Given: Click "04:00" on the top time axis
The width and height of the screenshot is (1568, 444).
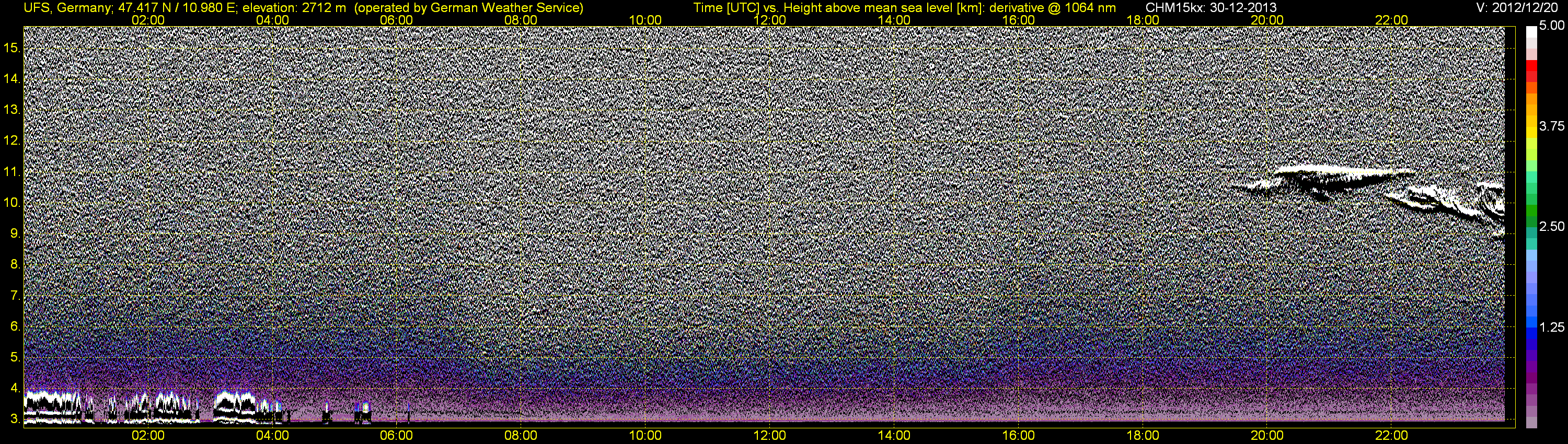Looking at the screenshot, I should pos(272,20).
